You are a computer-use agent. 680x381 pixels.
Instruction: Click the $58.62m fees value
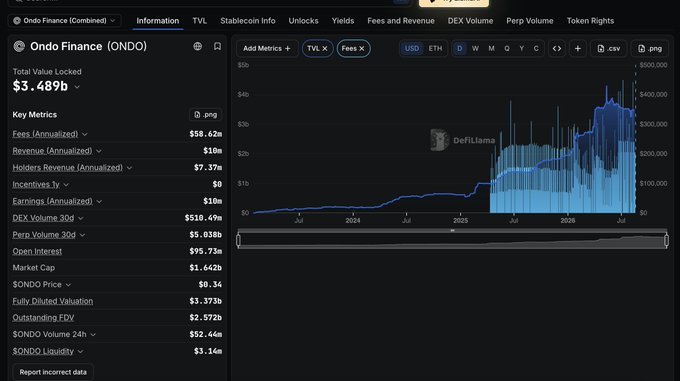[x=206, y=134]
